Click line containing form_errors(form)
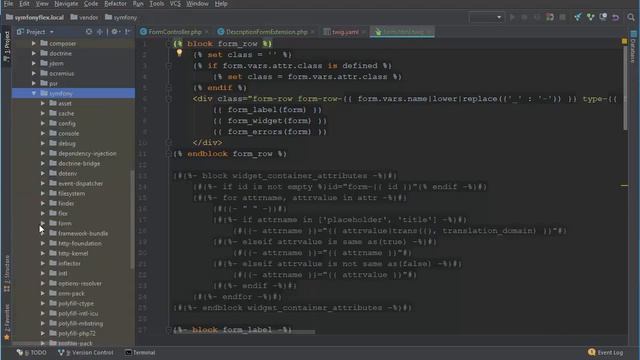 pos(269,132)
